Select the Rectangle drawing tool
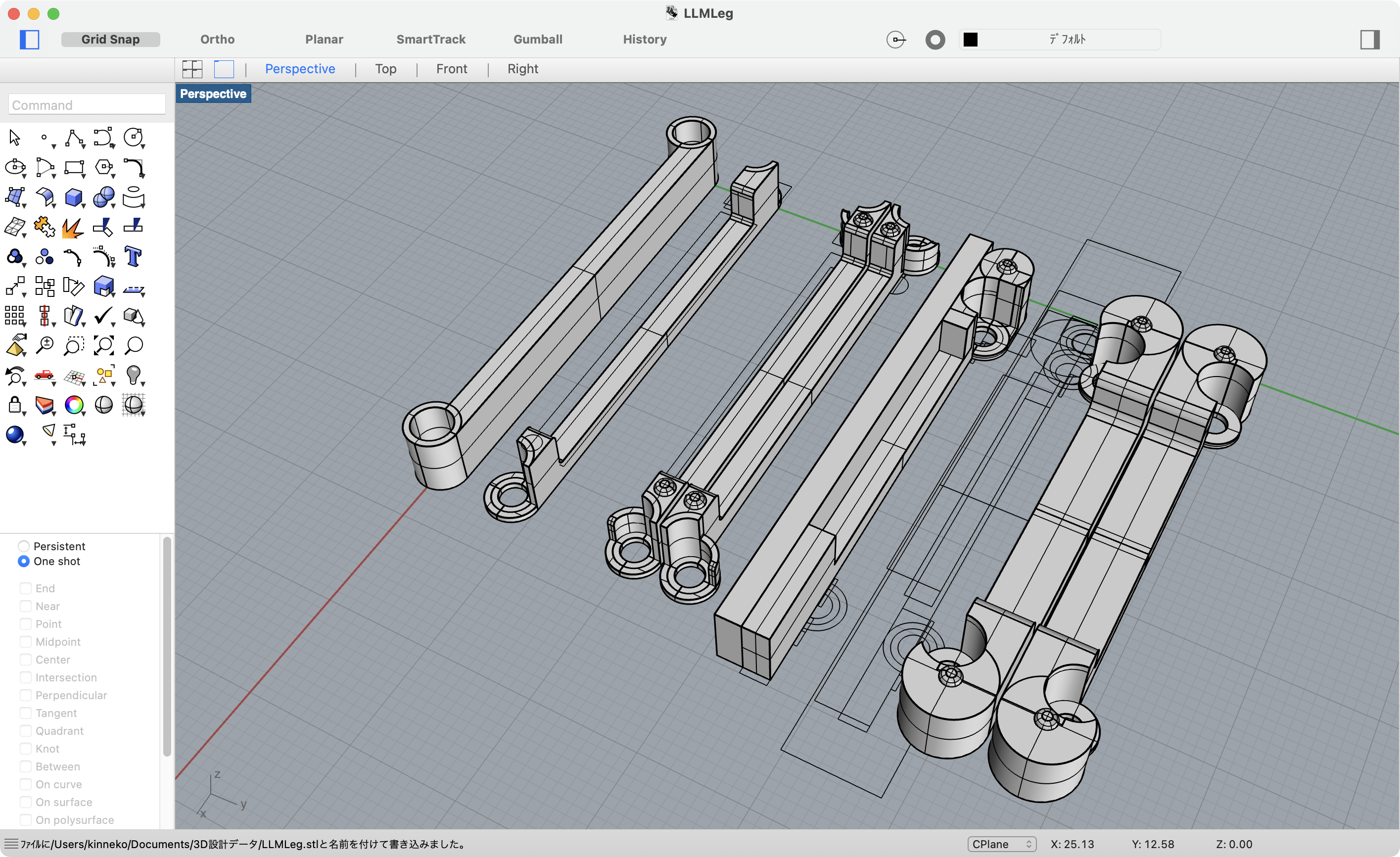The width and height of the screenshot is (1400, 857). [x=74, y=168]
